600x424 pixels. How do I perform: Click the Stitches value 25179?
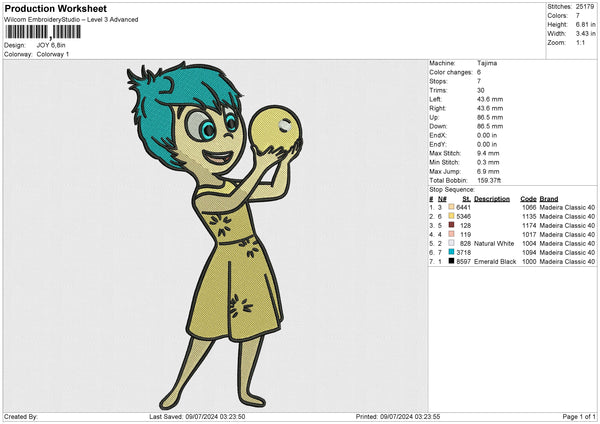(585, 7)
